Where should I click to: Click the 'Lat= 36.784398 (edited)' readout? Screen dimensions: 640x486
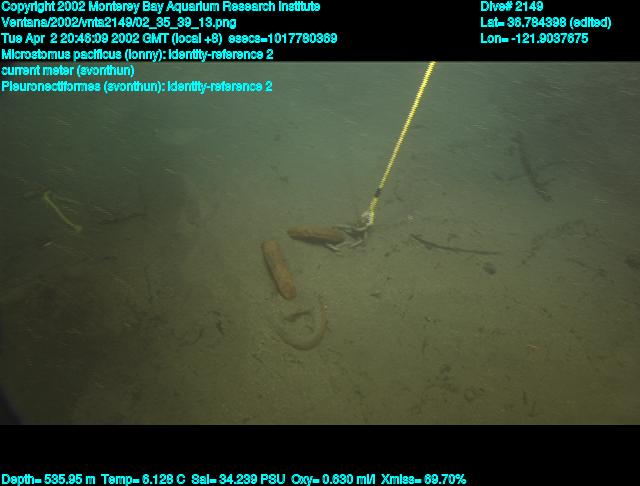click(x=546, y=23)
